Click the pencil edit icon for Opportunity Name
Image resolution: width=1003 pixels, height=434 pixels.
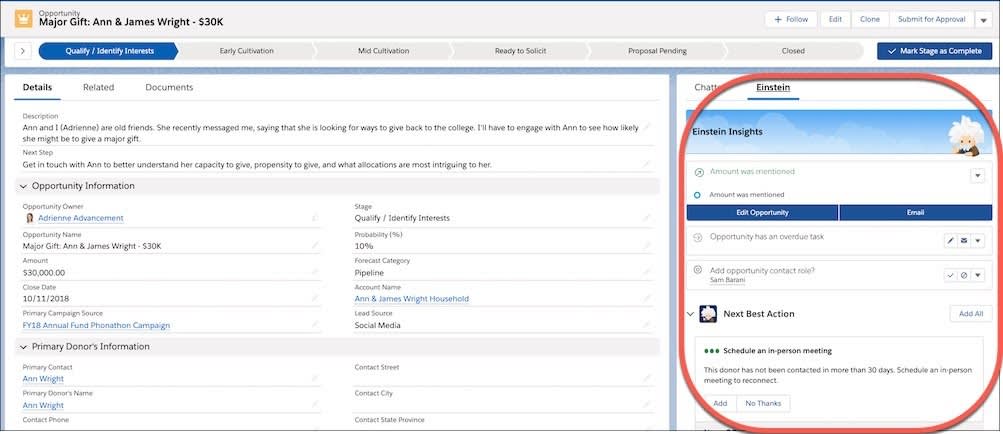[x=314, y=245]
